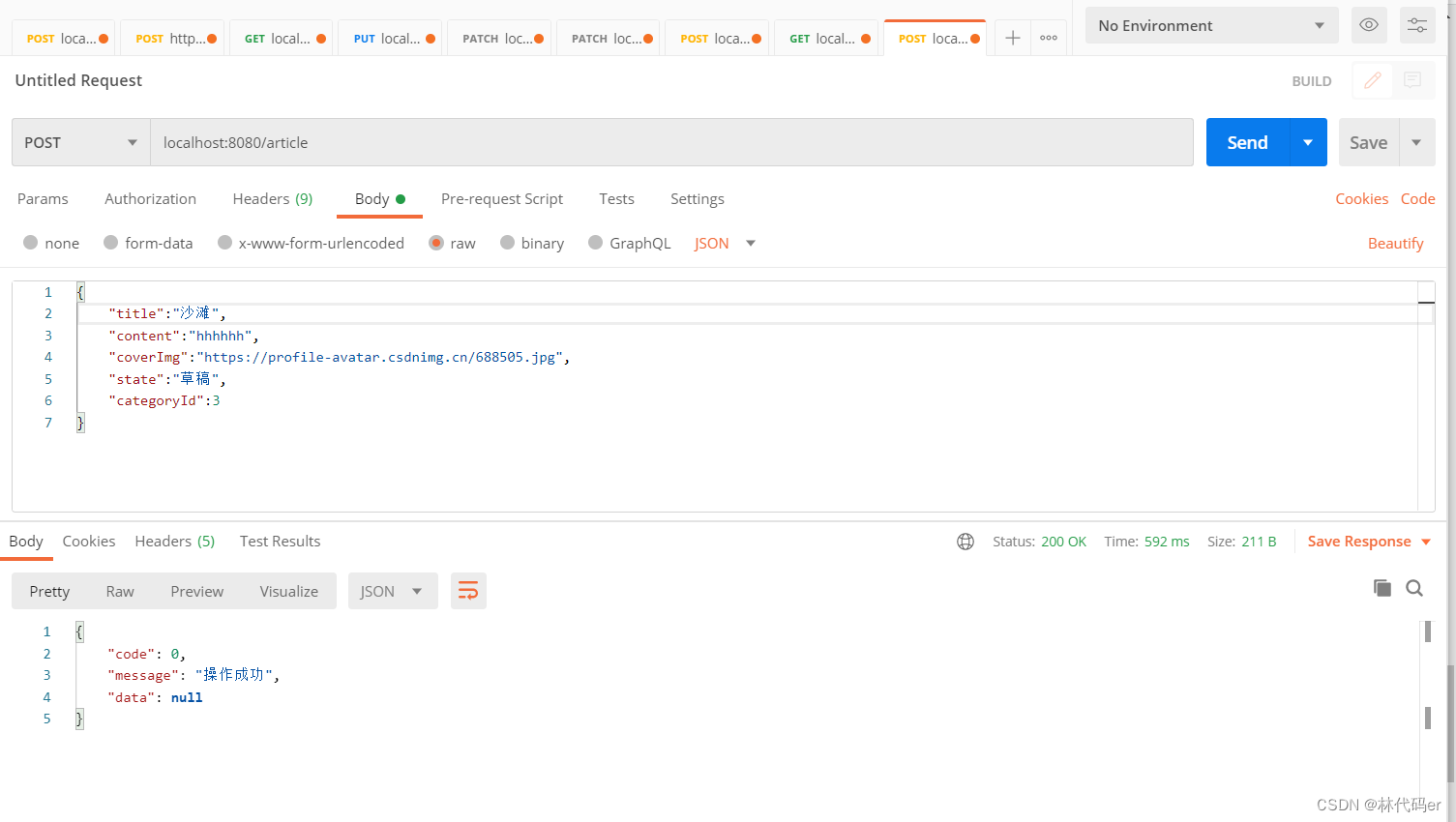Screen dimensions: 1456x822
Task: Toggle line wrapping icon in response pane
Action: pos(468,590)
